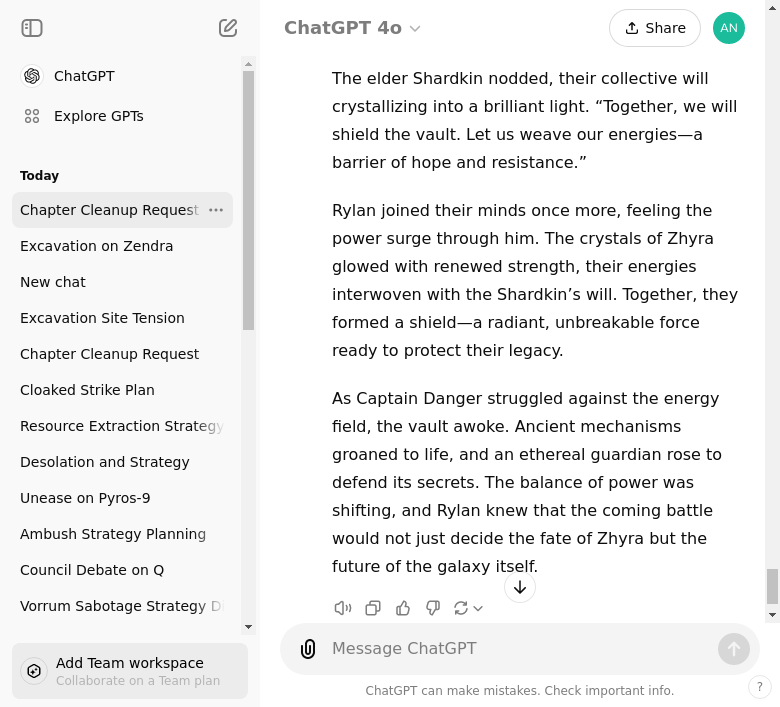Click the sidebar chat list scrollbar
This screenshot has width=780, height=707.
tap(248, 200)
